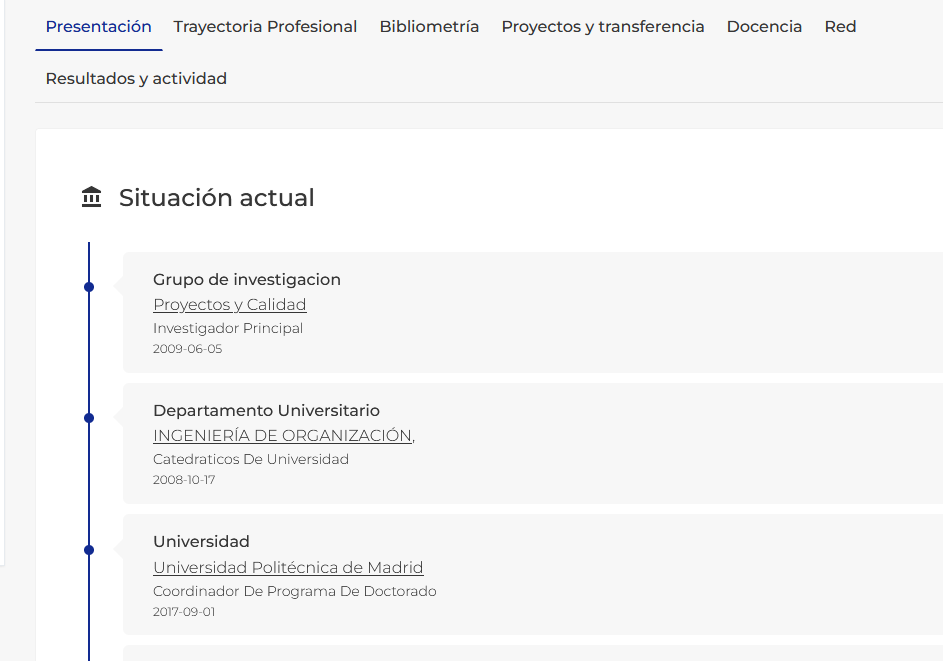This screenshot has height=661, width=943.
Task: Click timeline dot for Departamento Universitario
Action: point(89,418)
